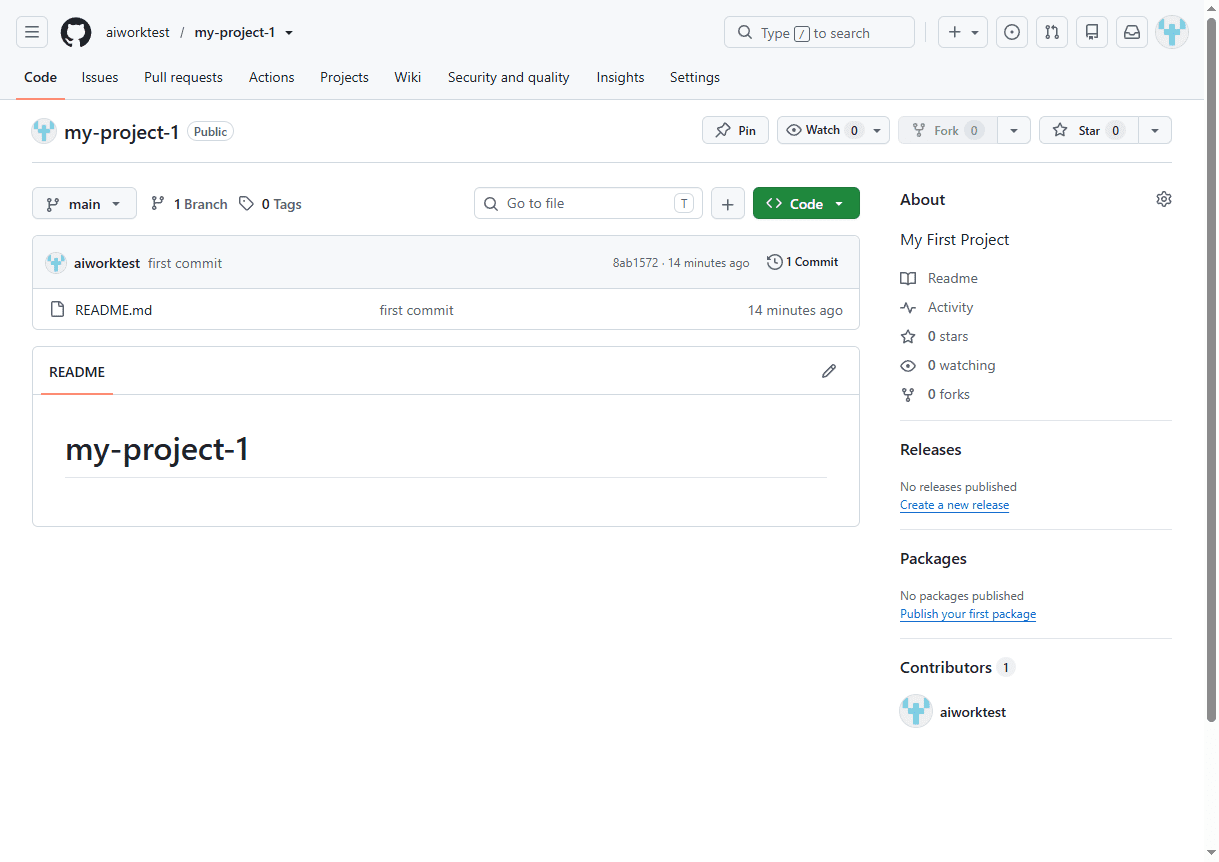1219x862 pixels.
Task: Star this repository
Action: pos(1088,130)
